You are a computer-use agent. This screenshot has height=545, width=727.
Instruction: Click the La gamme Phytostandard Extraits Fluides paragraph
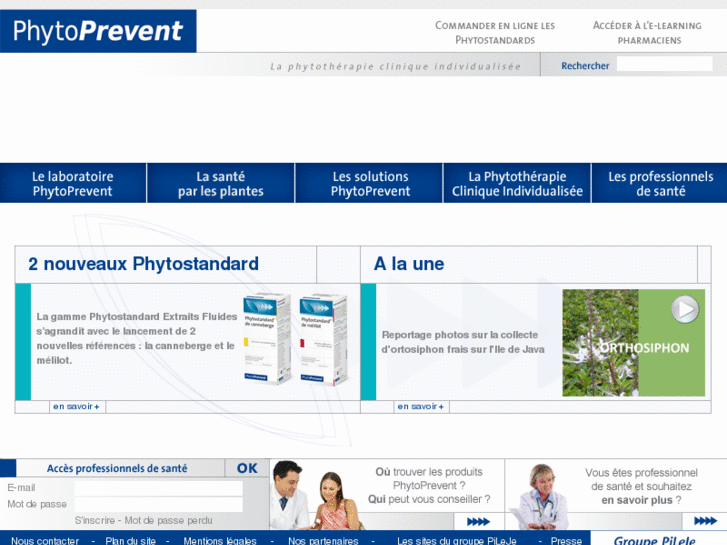[137, 339]
